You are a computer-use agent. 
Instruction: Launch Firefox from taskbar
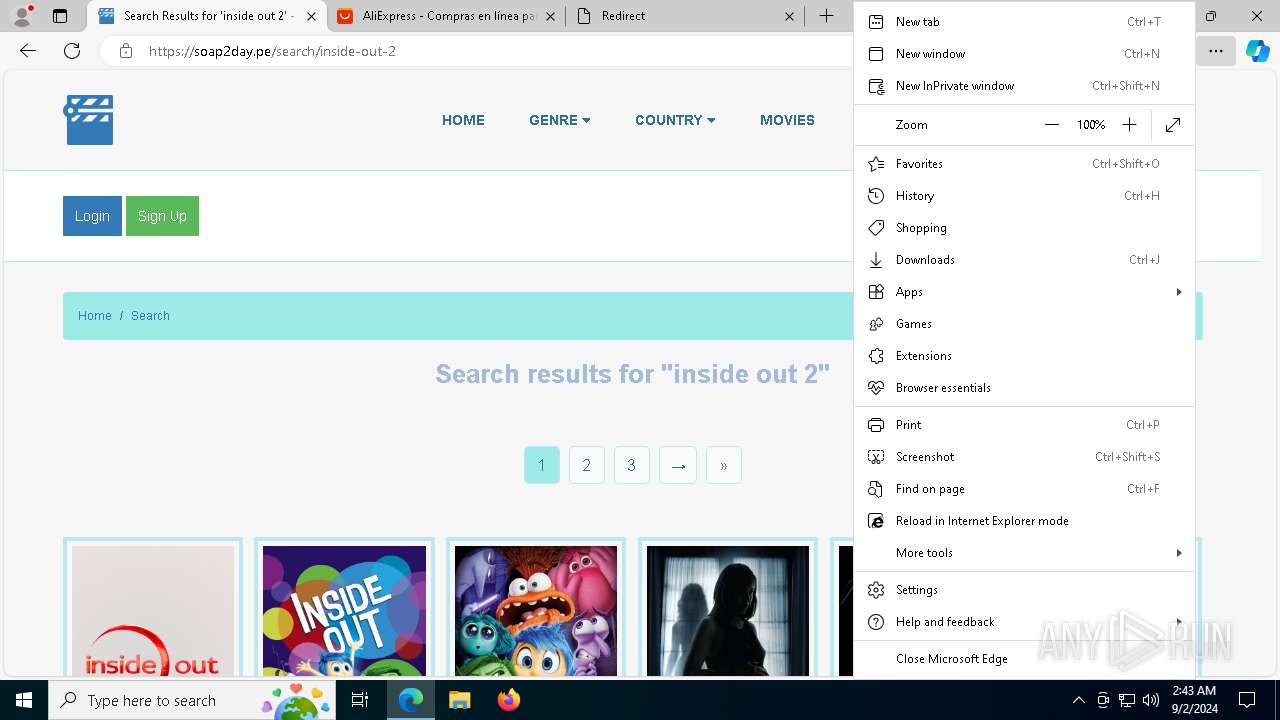[509, 700]
